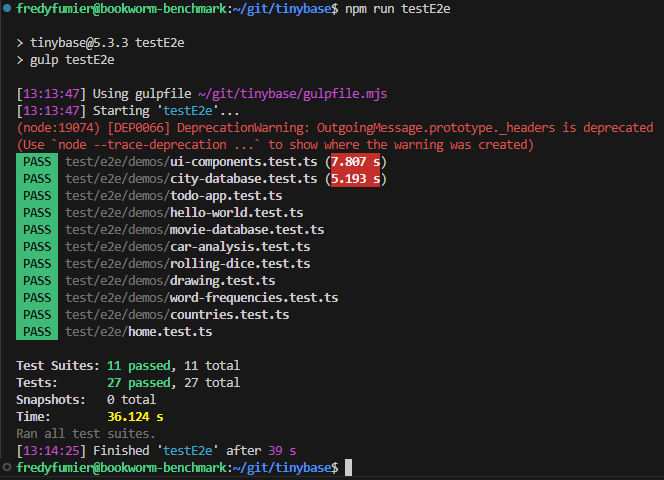The height and width of the screenshot is (480, 664).
Task: Click car-analysis.test.ts file path
Action: point(188,247)
